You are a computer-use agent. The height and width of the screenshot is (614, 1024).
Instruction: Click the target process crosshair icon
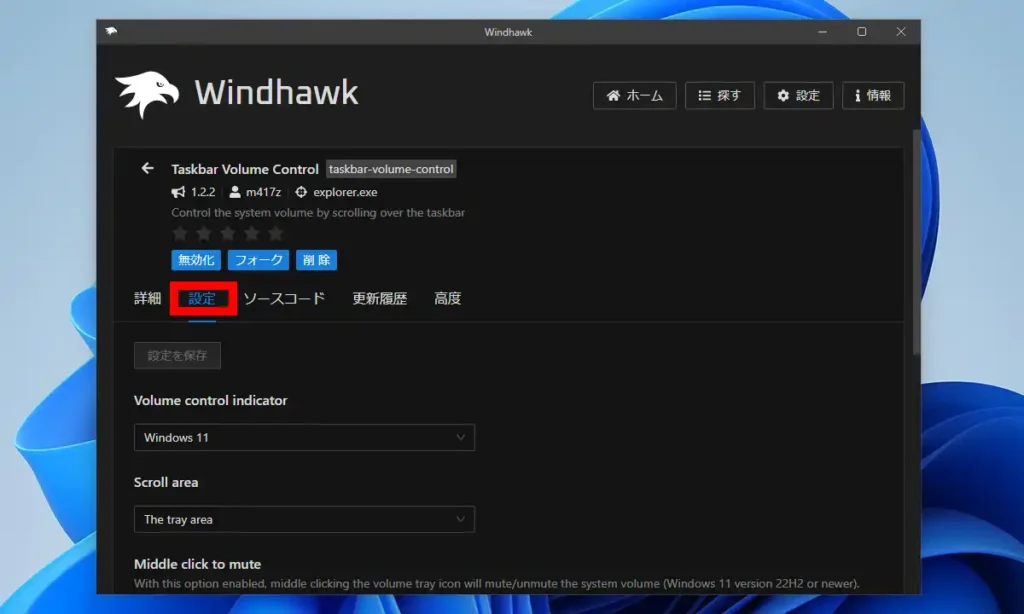click(x=301, y=192)
